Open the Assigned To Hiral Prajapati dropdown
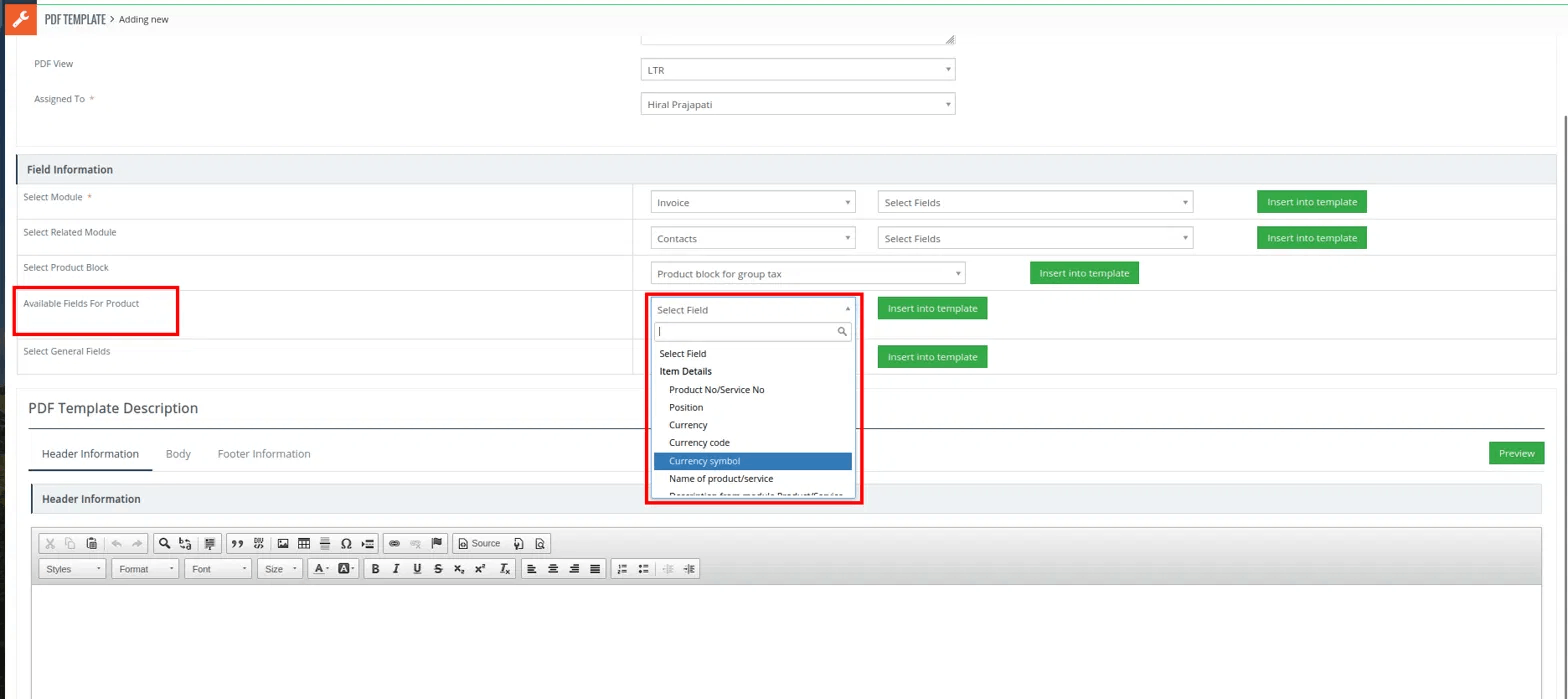1568x699 pixels. pos(798,104)
